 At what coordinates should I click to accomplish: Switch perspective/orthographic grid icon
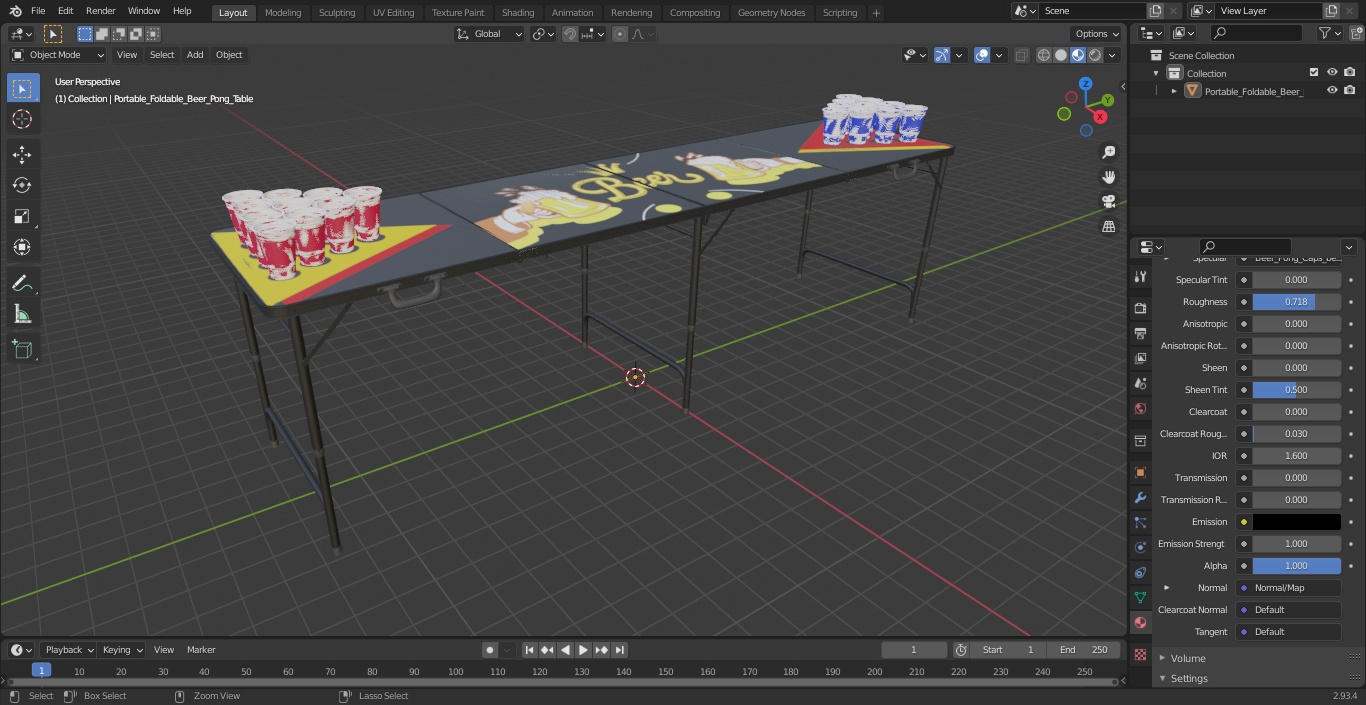(1109, 226)
